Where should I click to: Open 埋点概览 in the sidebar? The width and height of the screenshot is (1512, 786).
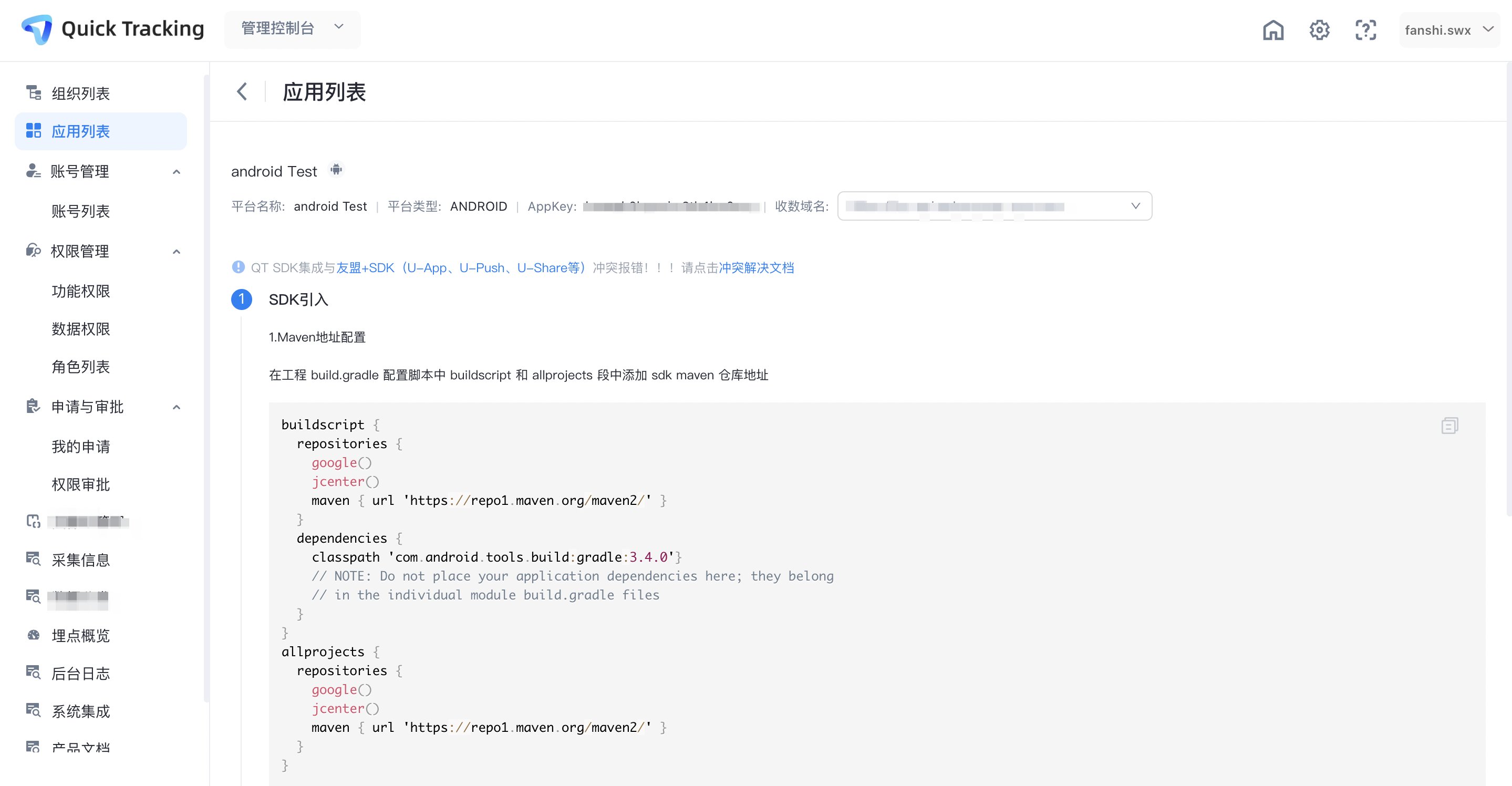pyautogui.click(x=80, y=635)
